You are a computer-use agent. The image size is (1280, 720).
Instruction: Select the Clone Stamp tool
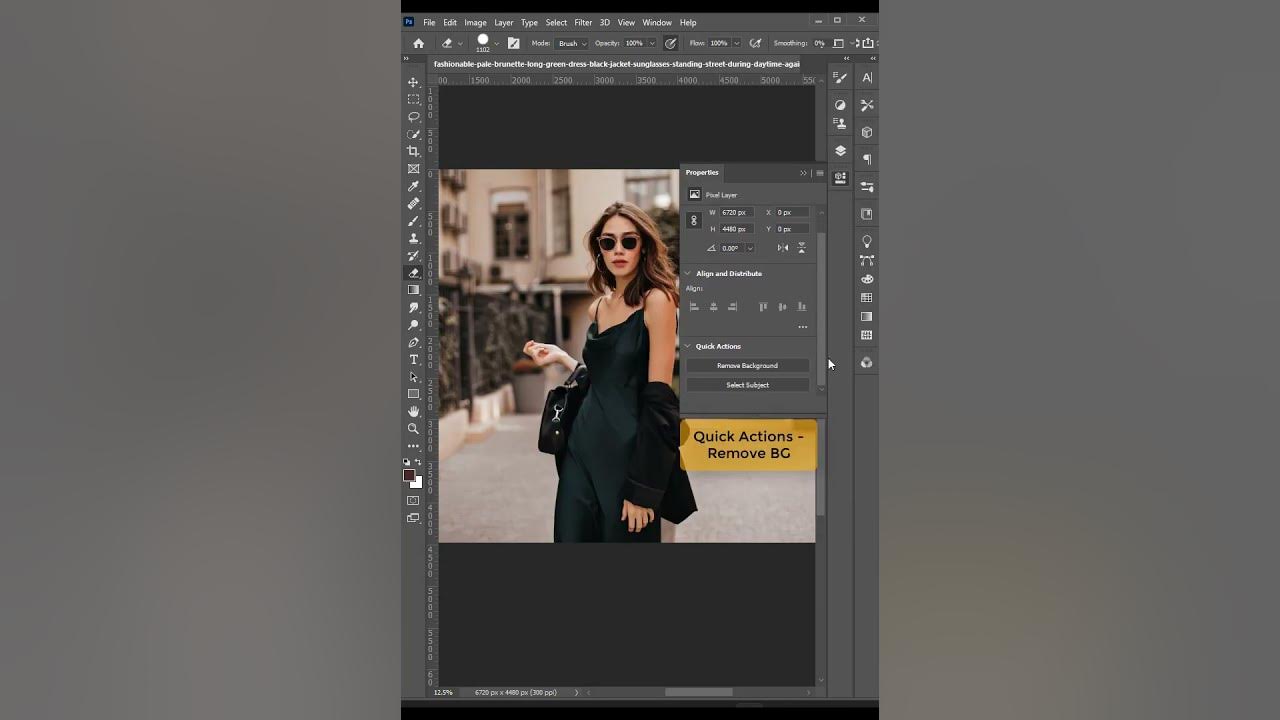[413, 238]
